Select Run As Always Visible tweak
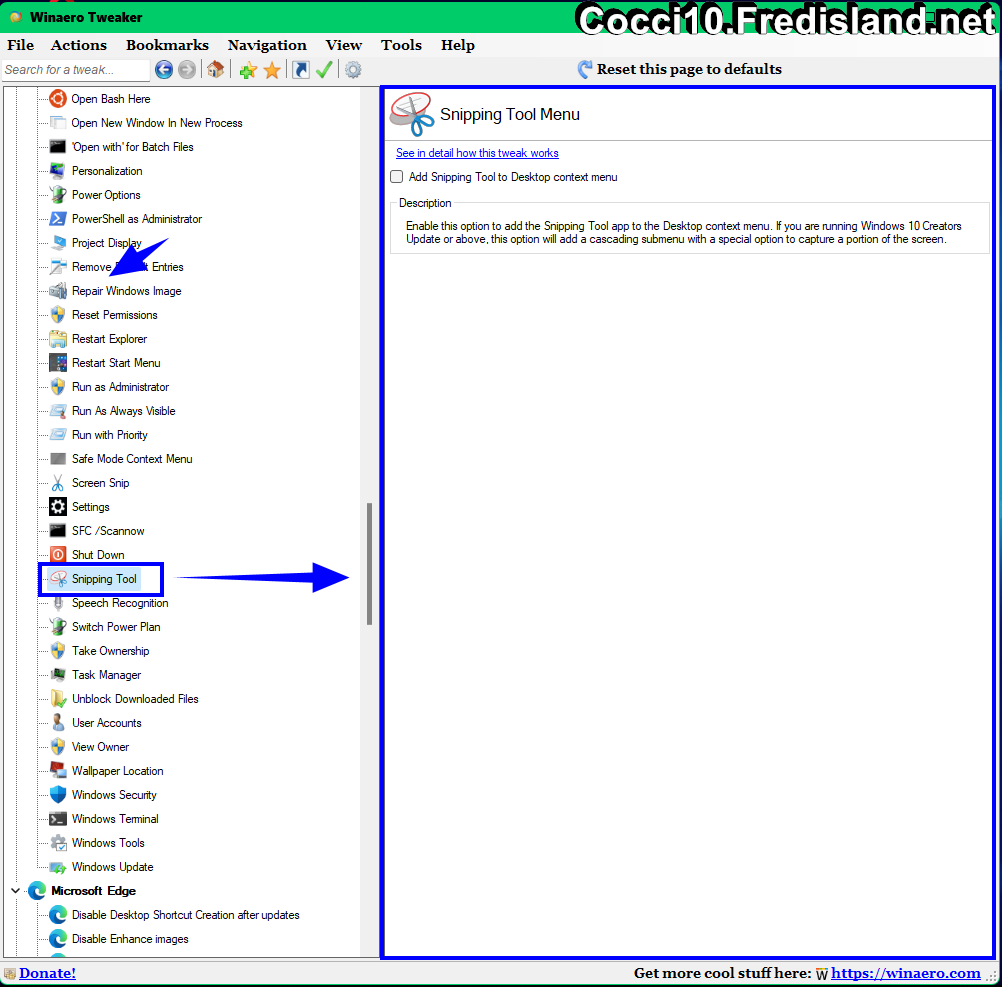This screenshot has width=1002, height=987. click(123, 411)
